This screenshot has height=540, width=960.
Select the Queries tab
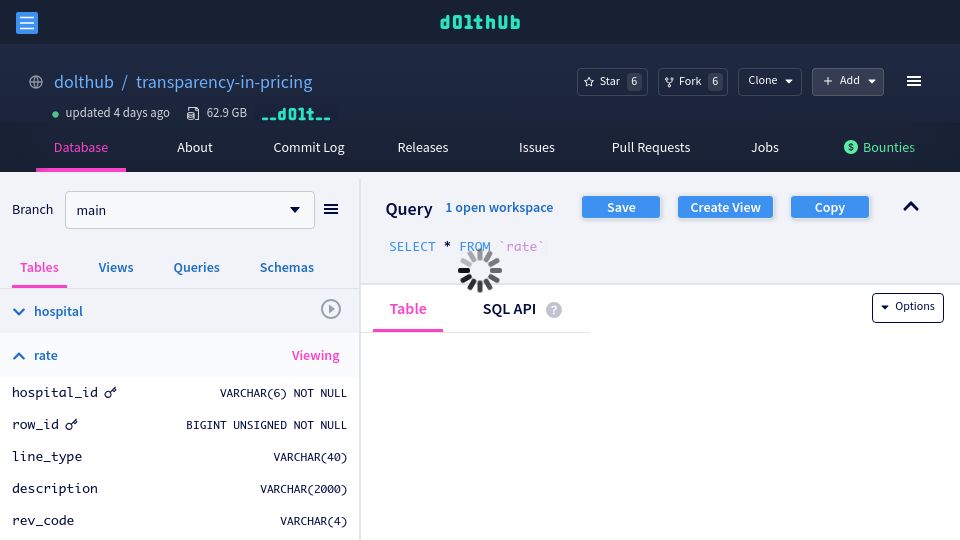(x=197, y=268)
